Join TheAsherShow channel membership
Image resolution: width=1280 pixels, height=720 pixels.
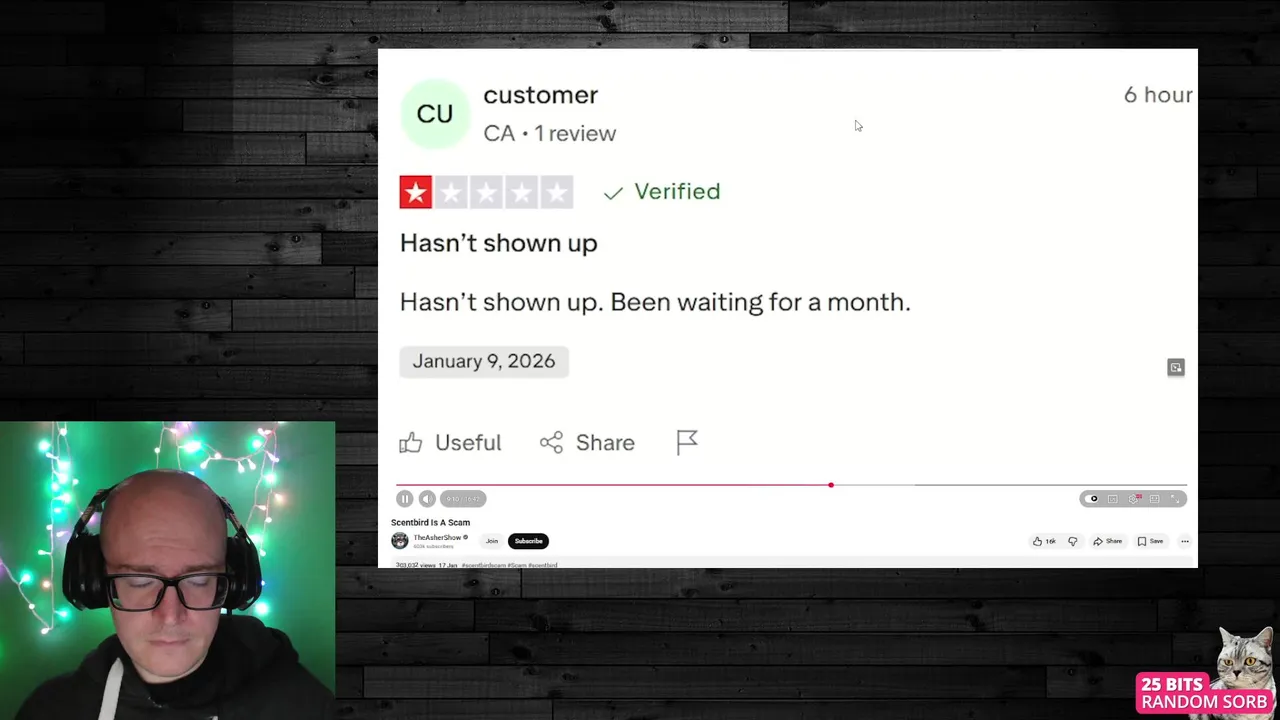[x=492, y=541]
